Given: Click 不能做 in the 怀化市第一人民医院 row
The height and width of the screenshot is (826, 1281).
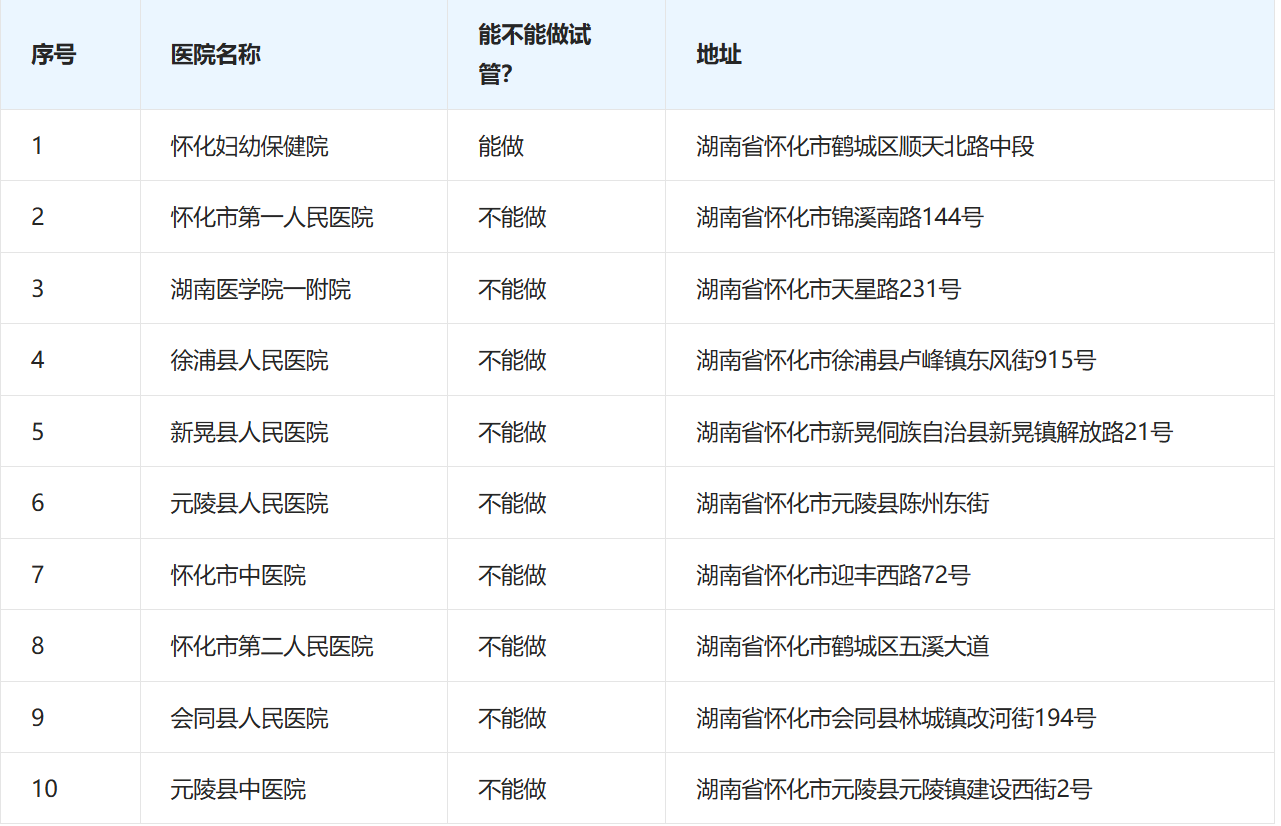Looking at the screenshot, I should click(x=512, y=217).
